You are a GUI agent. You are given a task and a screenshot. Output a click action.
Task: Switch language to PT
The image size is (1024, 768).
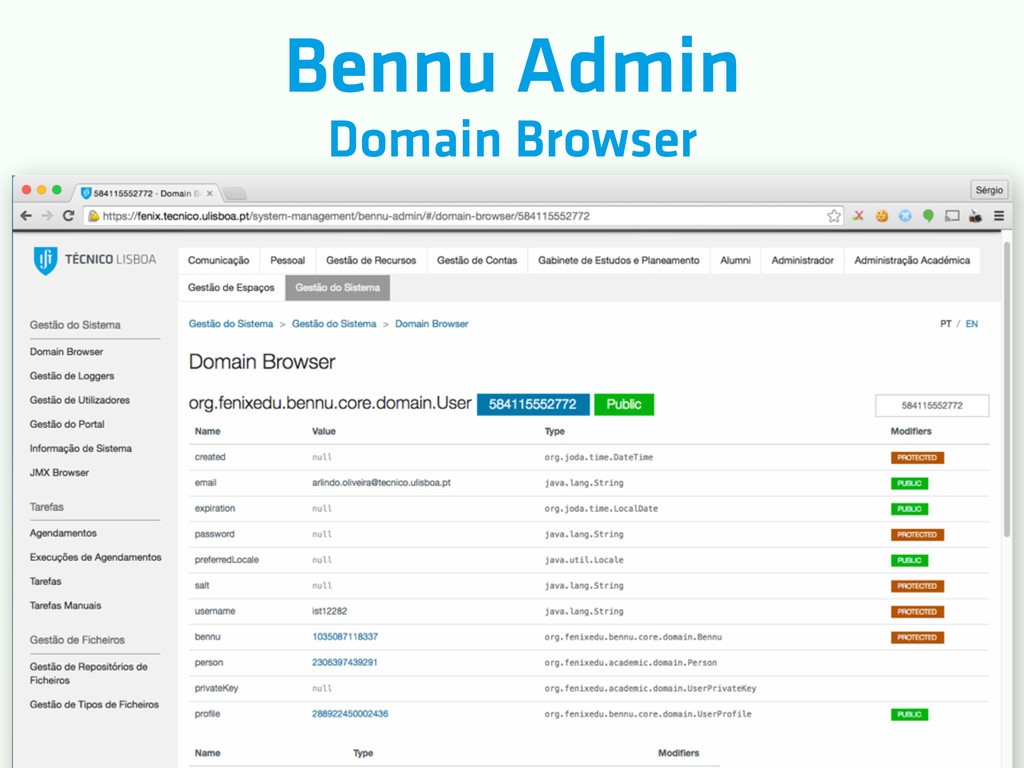coord(946,324)
